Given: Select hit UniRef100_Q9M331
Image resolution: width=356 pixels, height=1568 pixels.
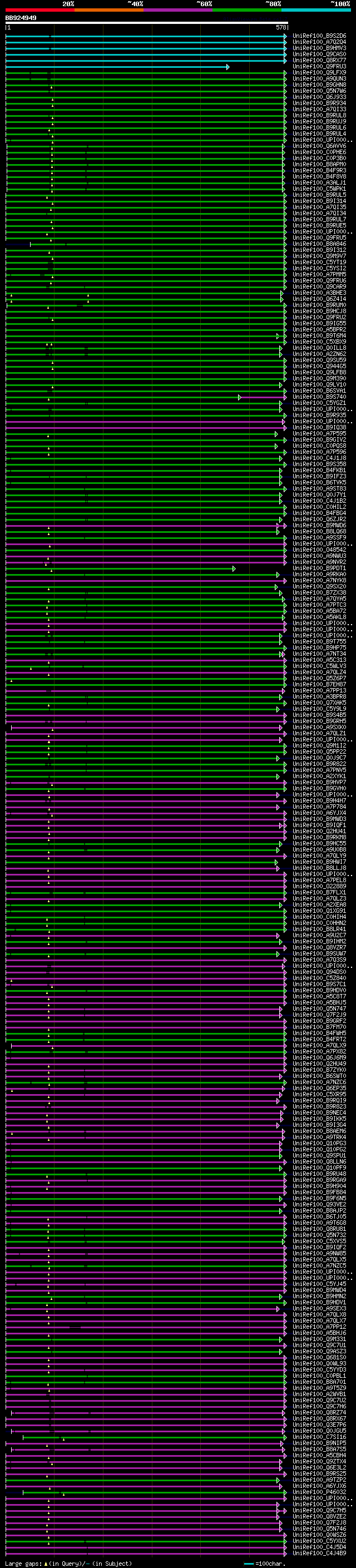Looking at the screenshot, I should click(319, 1339).
